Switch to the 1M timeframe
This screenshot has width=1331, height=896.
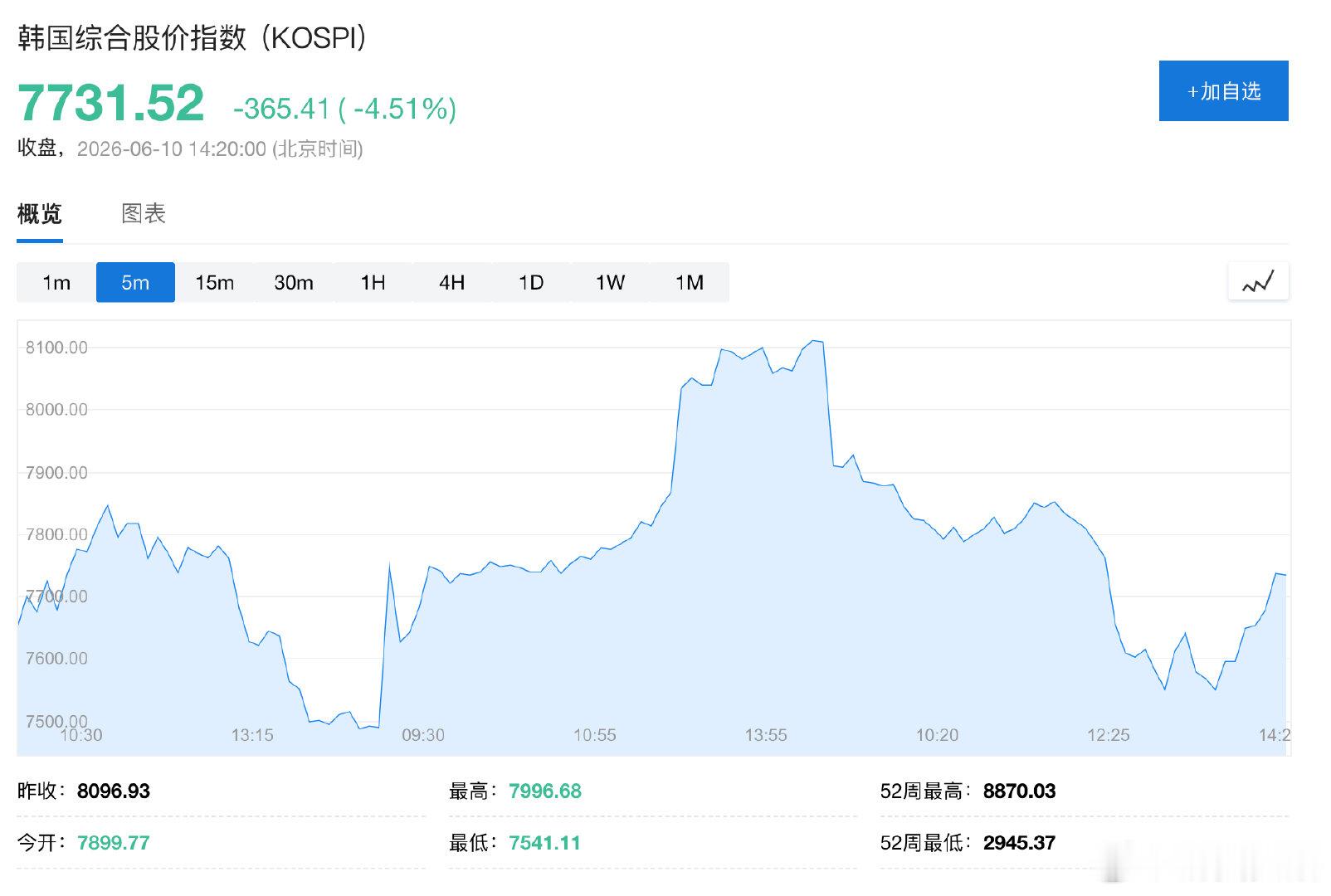tap(690, 282)
